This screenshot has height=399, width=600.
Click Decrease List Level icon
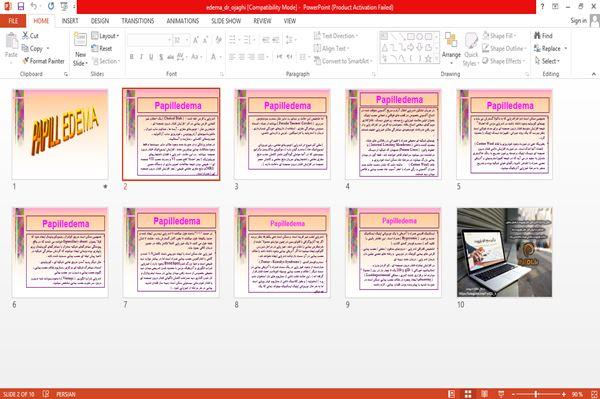click(x=266, y=40)
